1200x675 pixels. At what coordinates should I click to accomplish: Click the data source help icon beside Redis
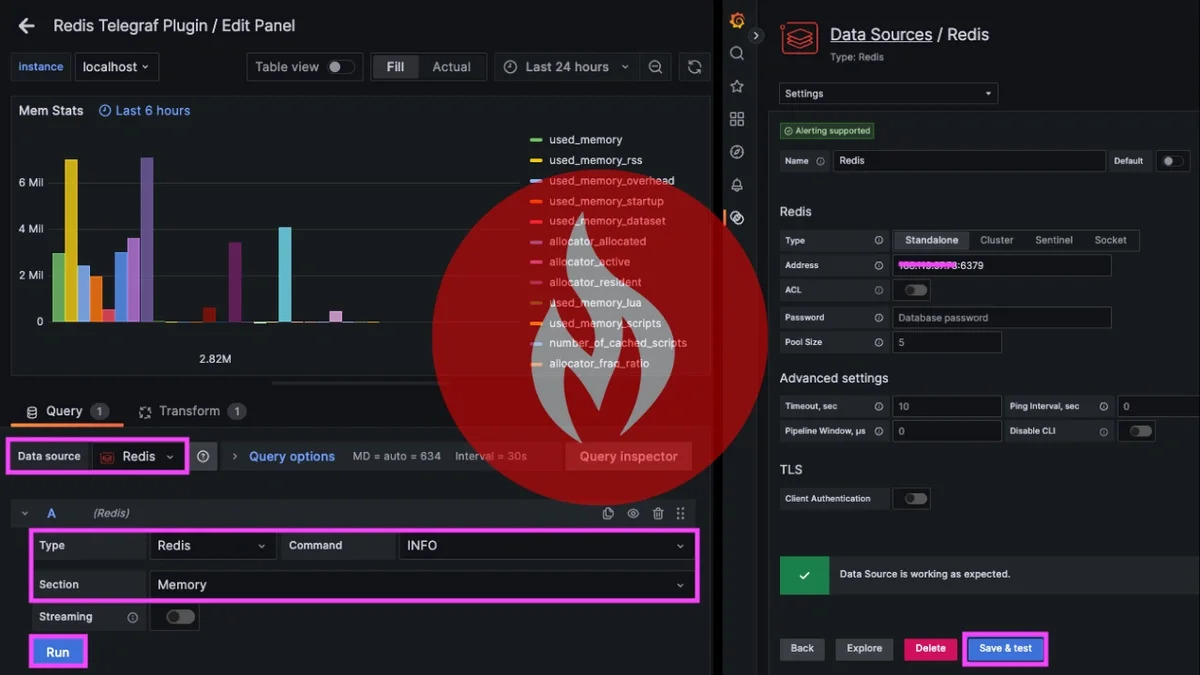203,456
